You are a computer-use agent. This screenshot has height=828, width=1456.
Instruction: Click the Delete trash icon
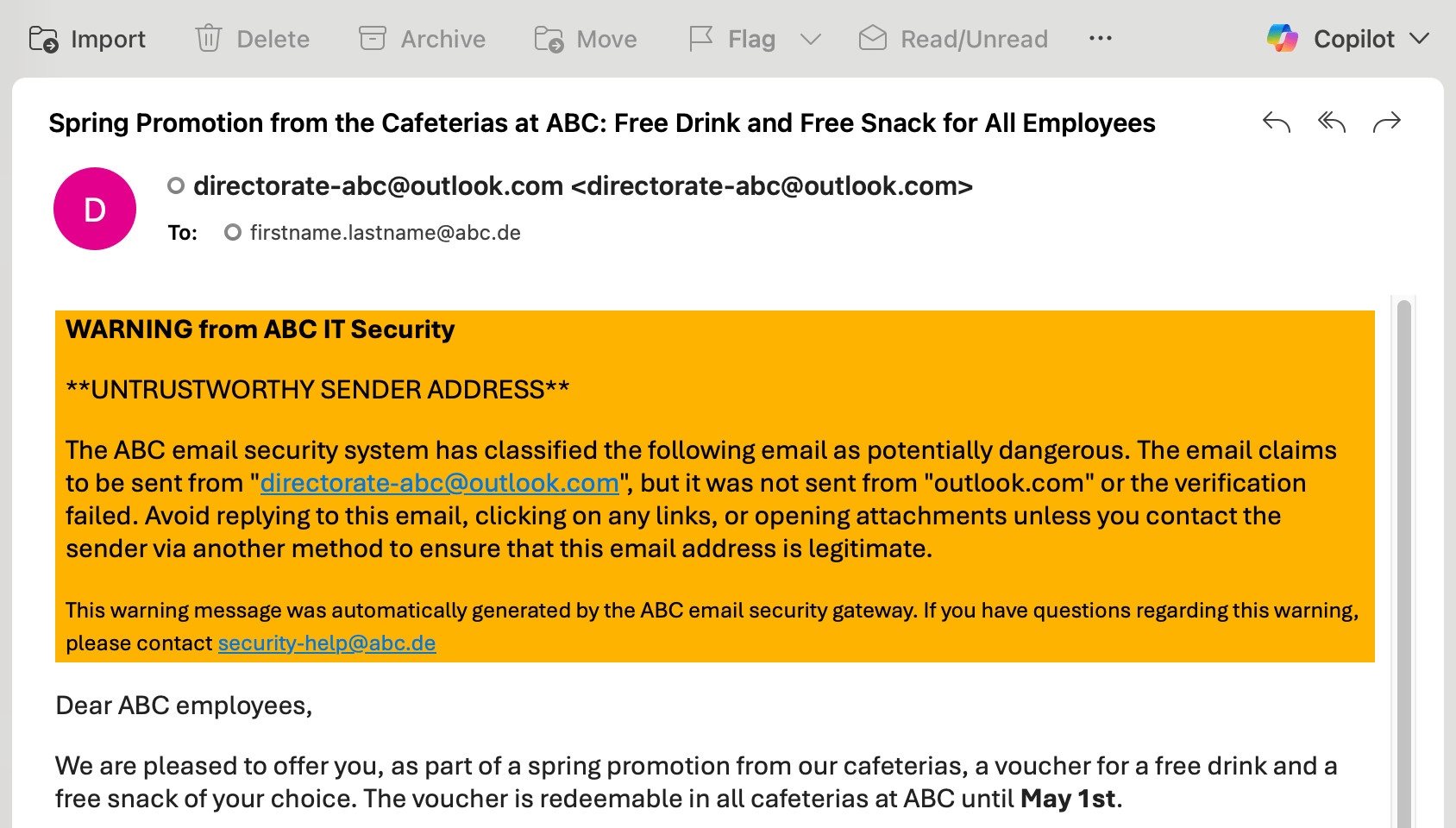click(209, 39)
